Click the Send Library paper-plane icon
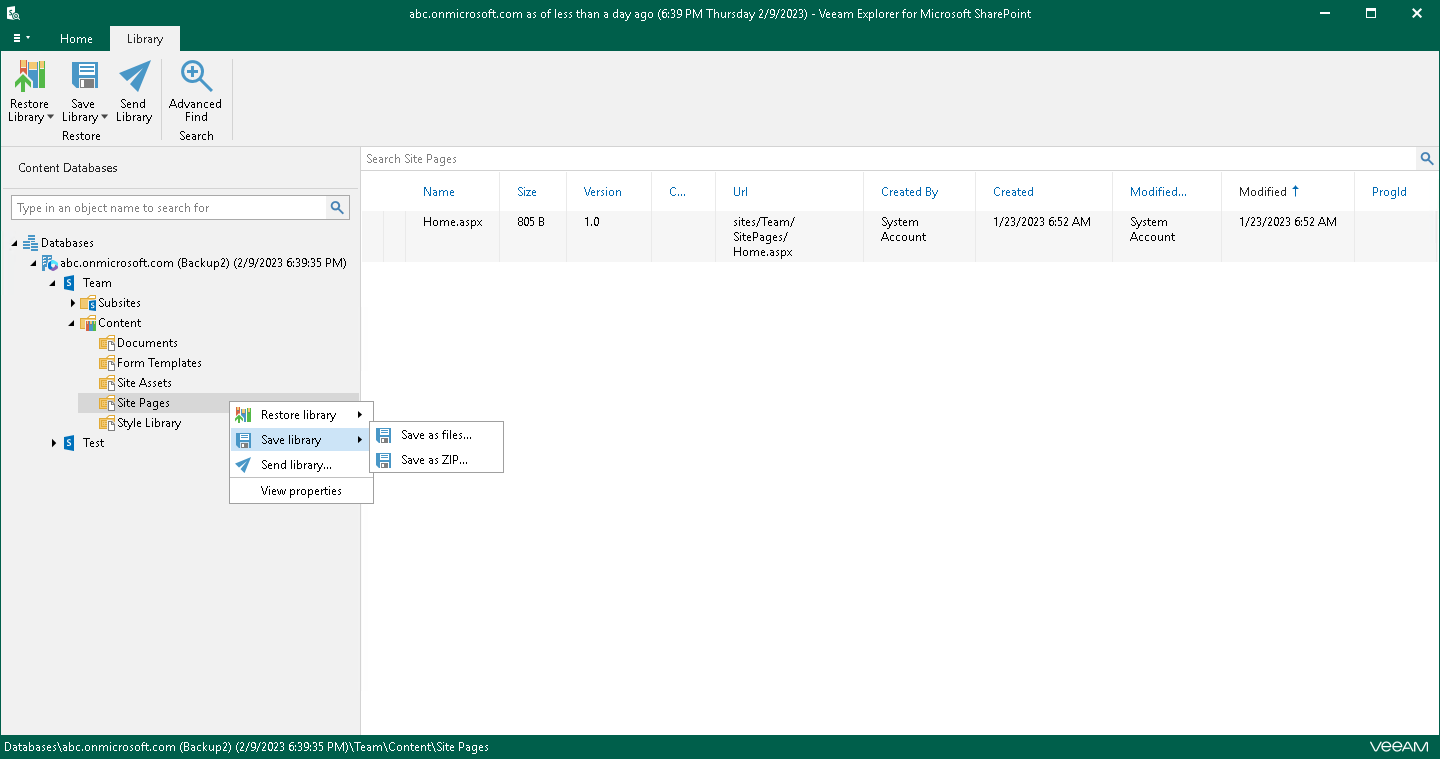This screenshot has height=759, width=1440. [x=133, y=75]
